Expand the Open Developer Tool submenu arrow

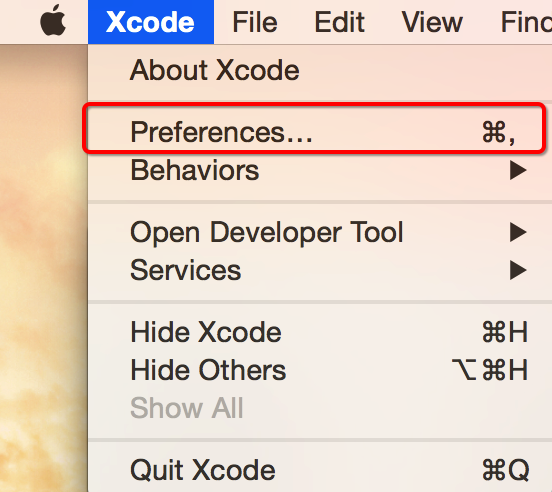[518, 232]
